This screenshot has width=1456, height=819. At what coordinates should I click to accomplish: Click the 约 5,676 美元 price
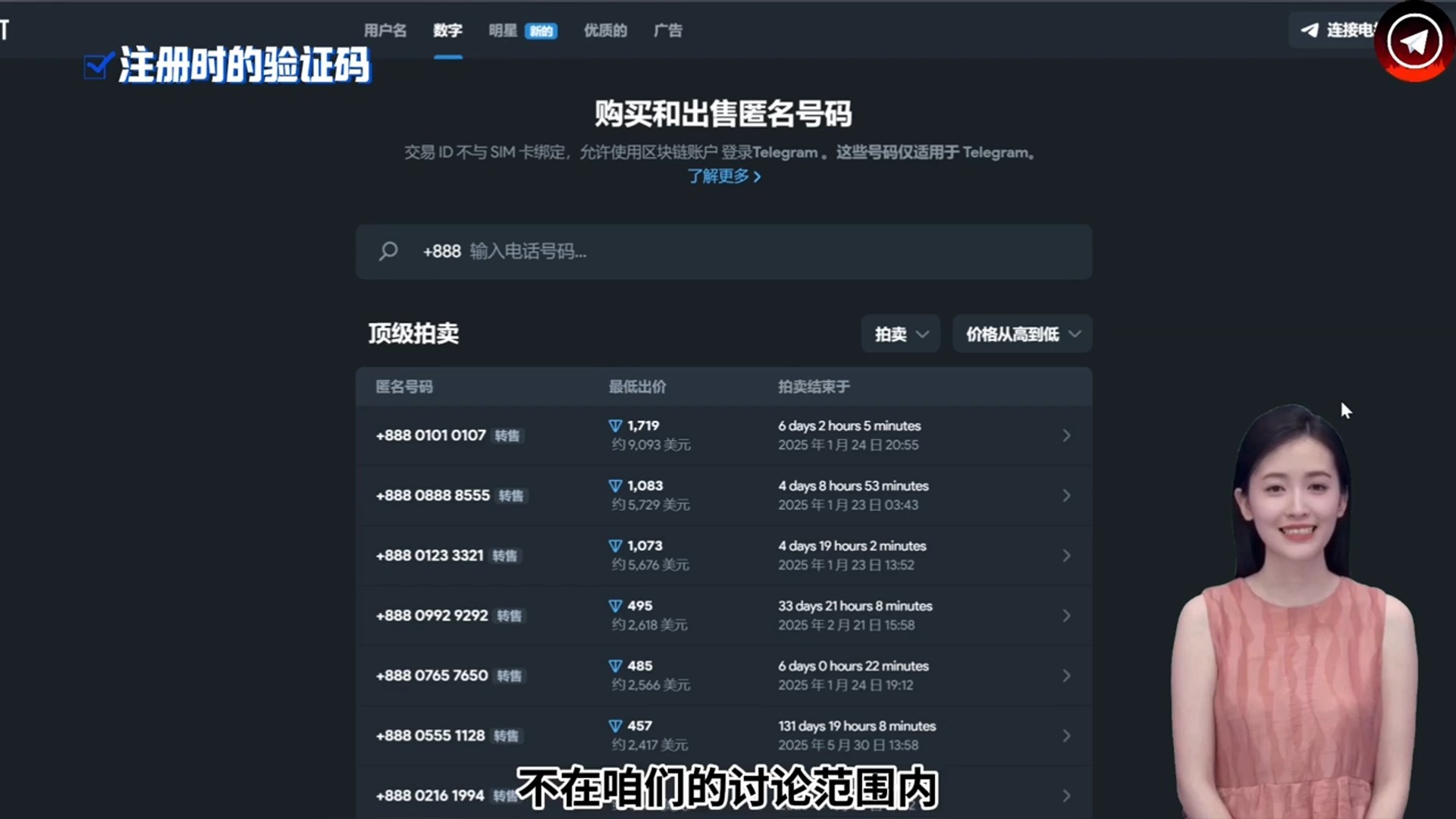651,565
